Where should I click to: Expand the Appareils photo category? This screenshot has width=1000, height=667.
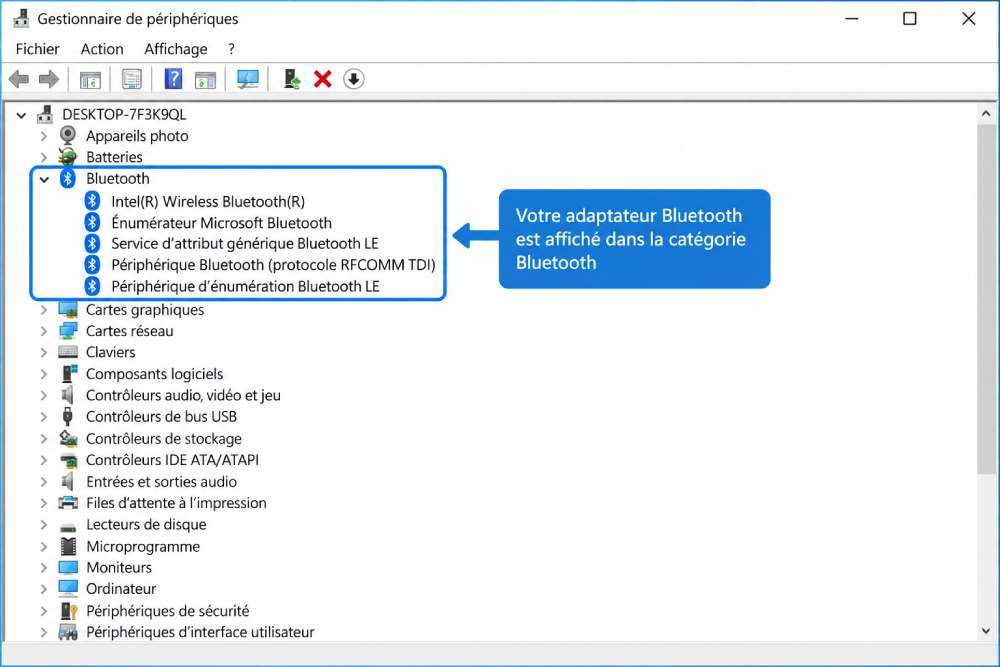(43, 136)
